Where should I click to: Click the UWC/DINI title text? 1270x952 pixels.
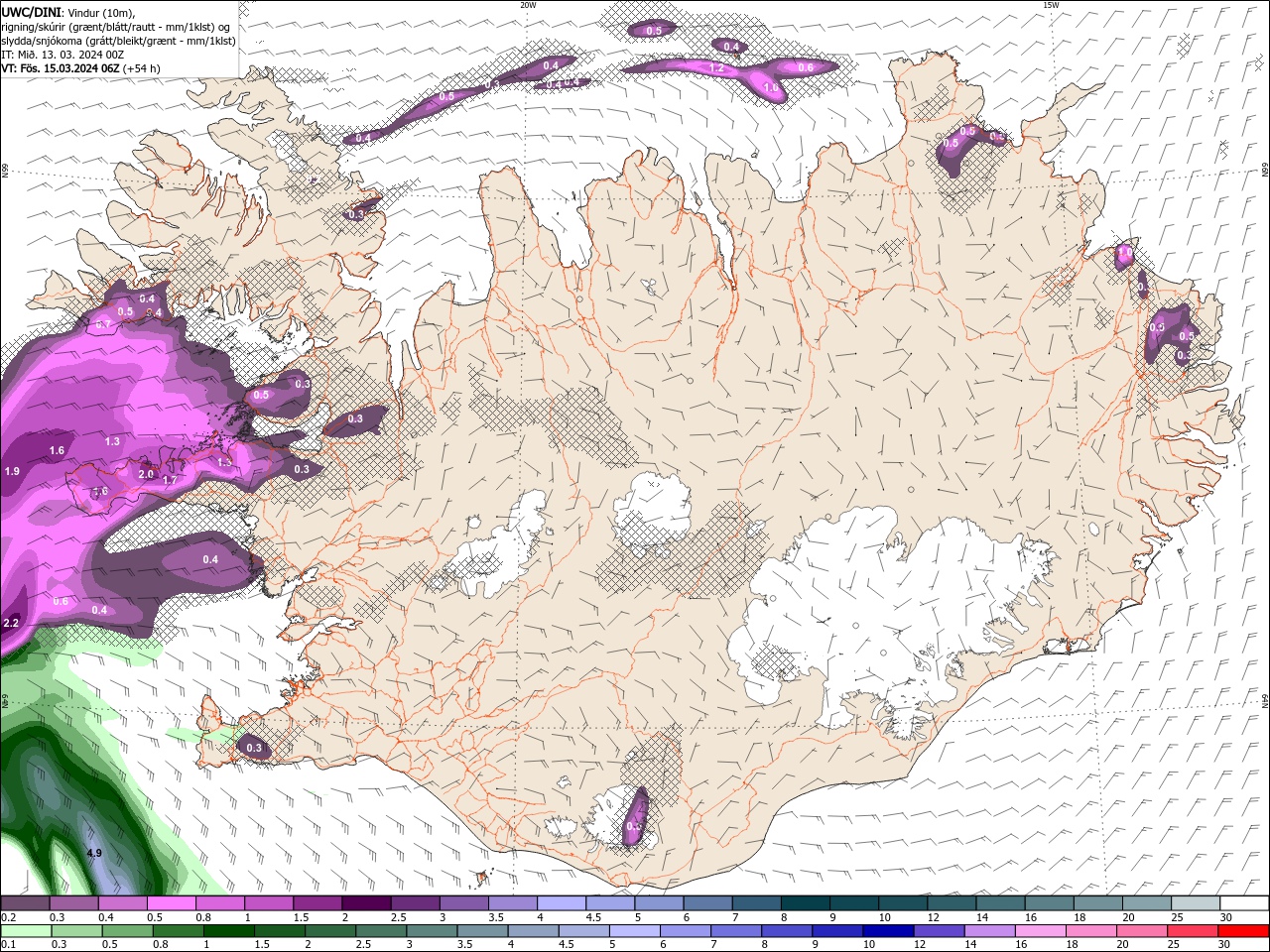point(32,11)
